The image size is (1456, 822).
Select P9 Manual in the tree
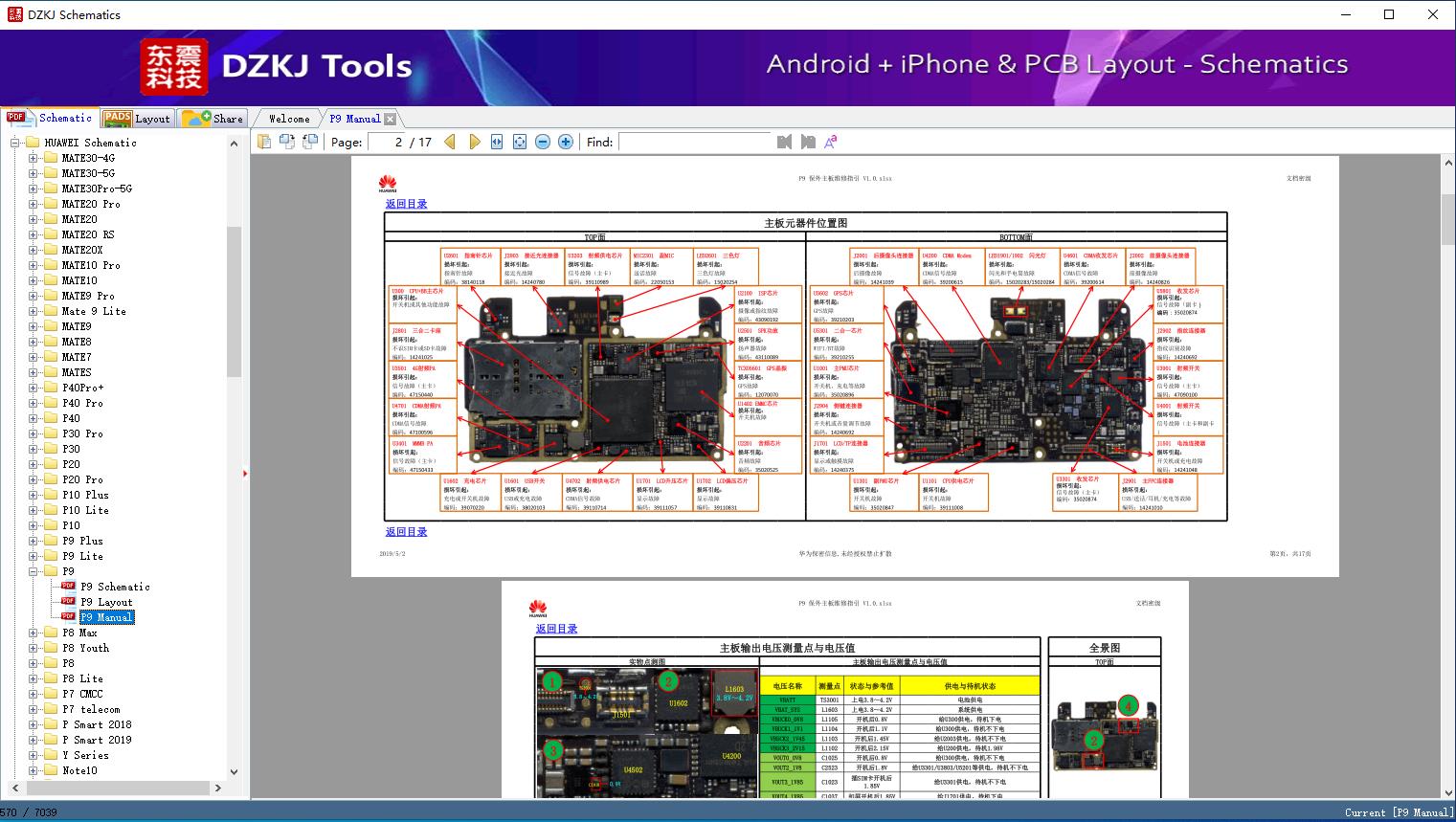(x=106, y=617)
